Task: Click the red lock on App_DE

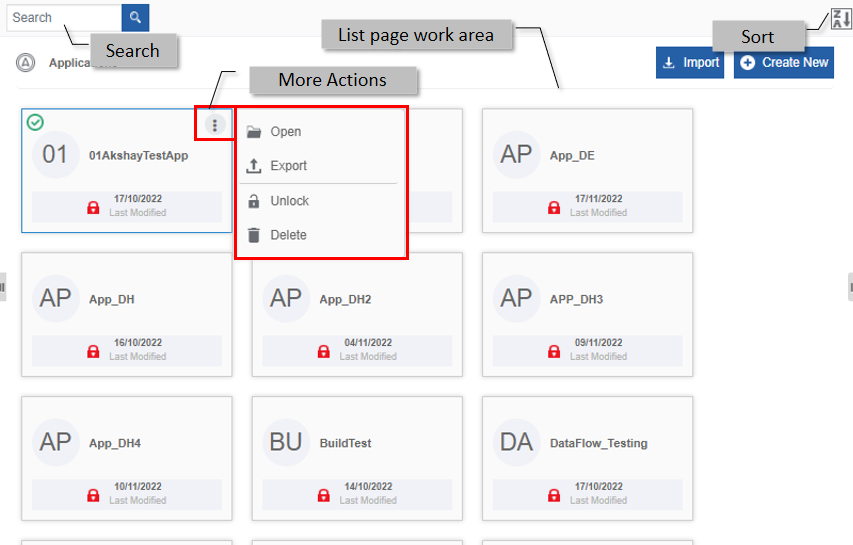Action: [x=554, y=207]
